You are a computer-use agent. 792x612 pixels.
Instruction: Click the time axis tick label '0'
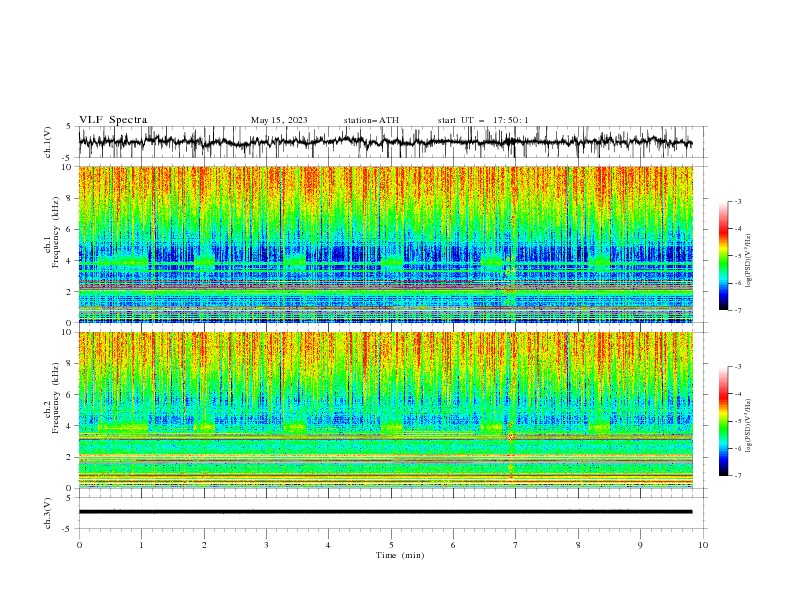point(79,545)
